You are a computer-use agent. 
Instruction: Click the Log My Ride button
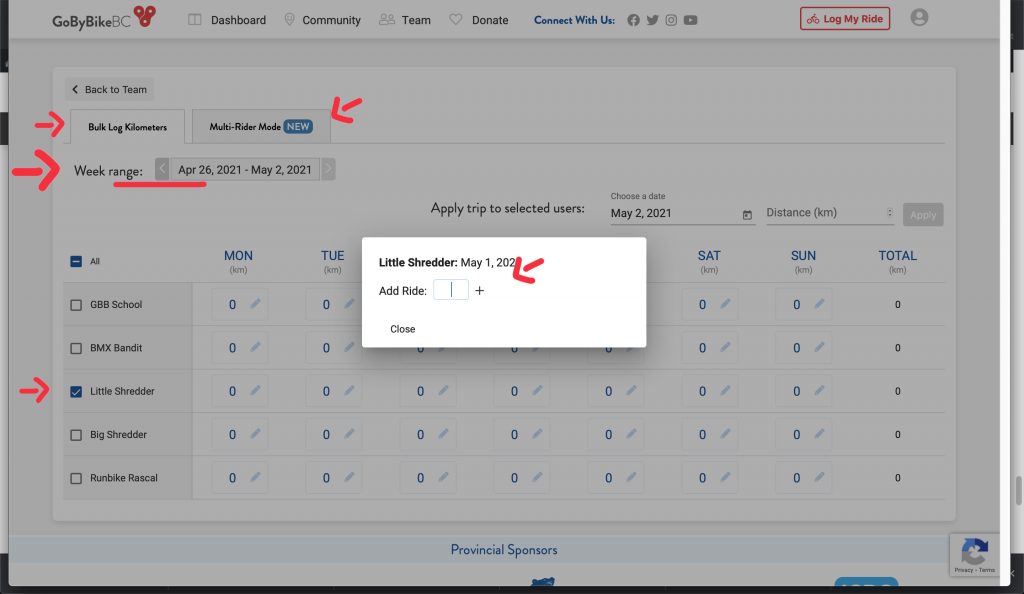[845, 19]
